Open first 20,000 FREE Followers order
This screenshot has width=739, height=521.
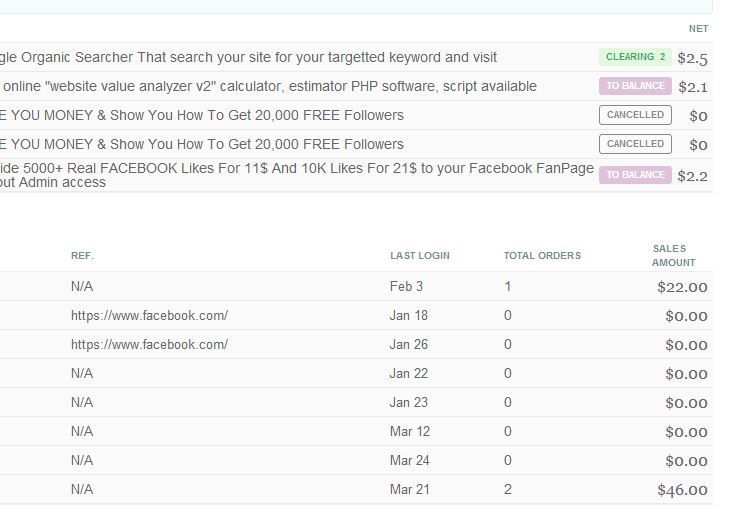click(202, 115)
